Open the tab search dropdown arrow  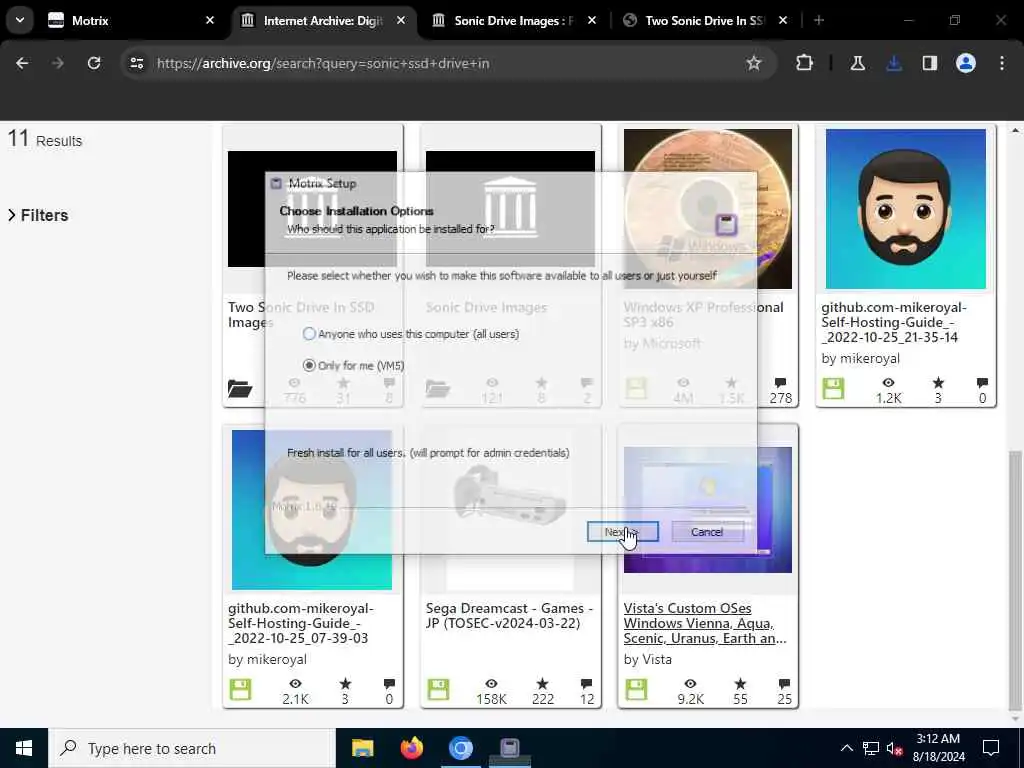pyautogui.click(x=20, y=20)
